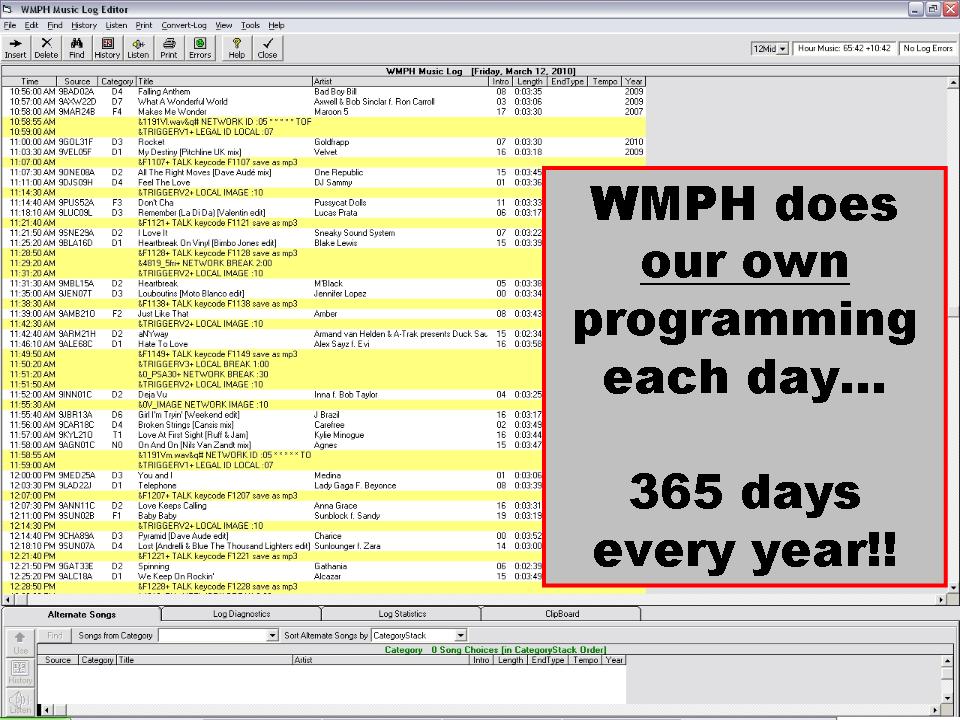Open Help via the question mark icon
Screen dimensions: 960x720
(x=237, y=48)
